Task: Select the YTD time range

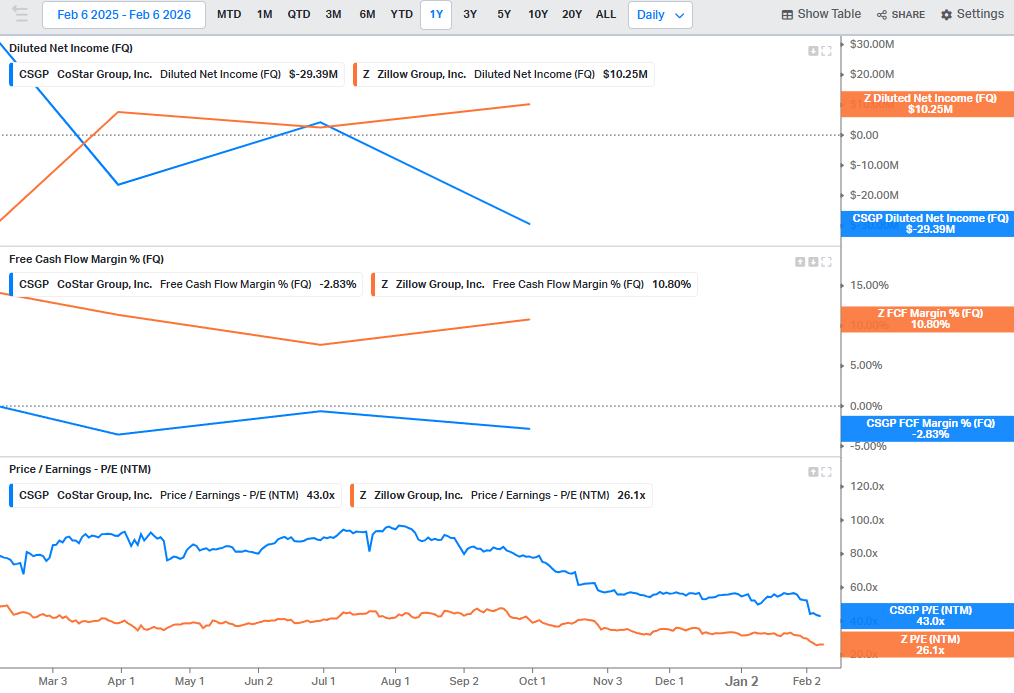Action: pyautogui.click(x=402, y=15)
